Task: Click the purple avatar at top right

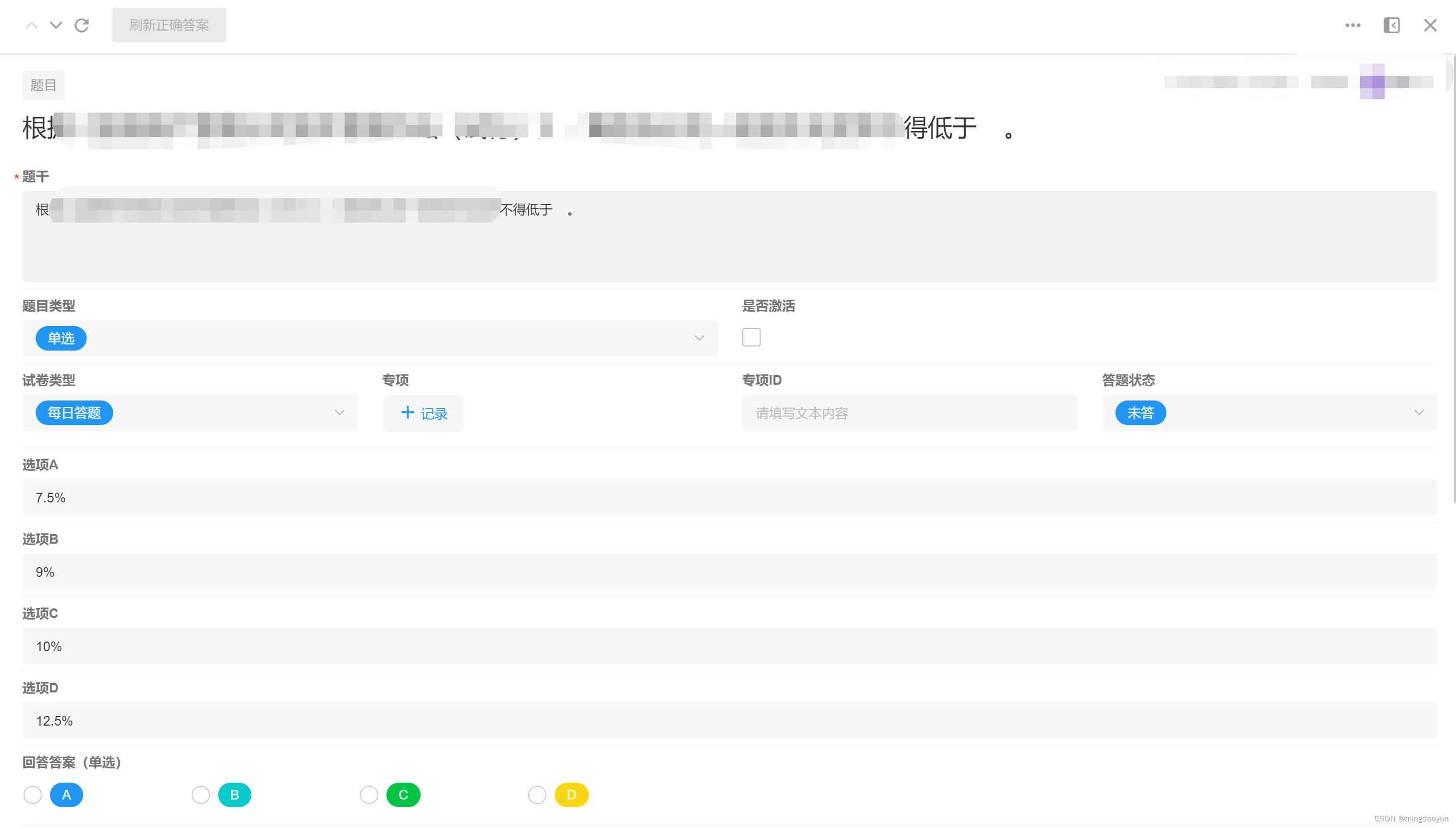Action: 1372,82
